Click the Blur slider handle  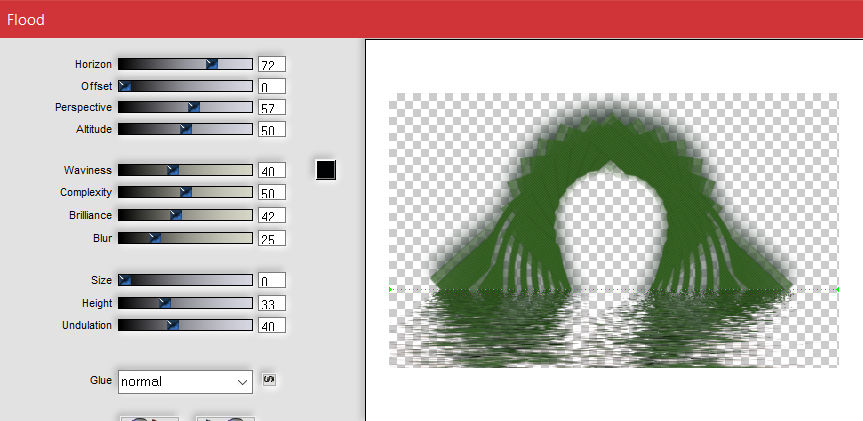click(x=154, y=237)
